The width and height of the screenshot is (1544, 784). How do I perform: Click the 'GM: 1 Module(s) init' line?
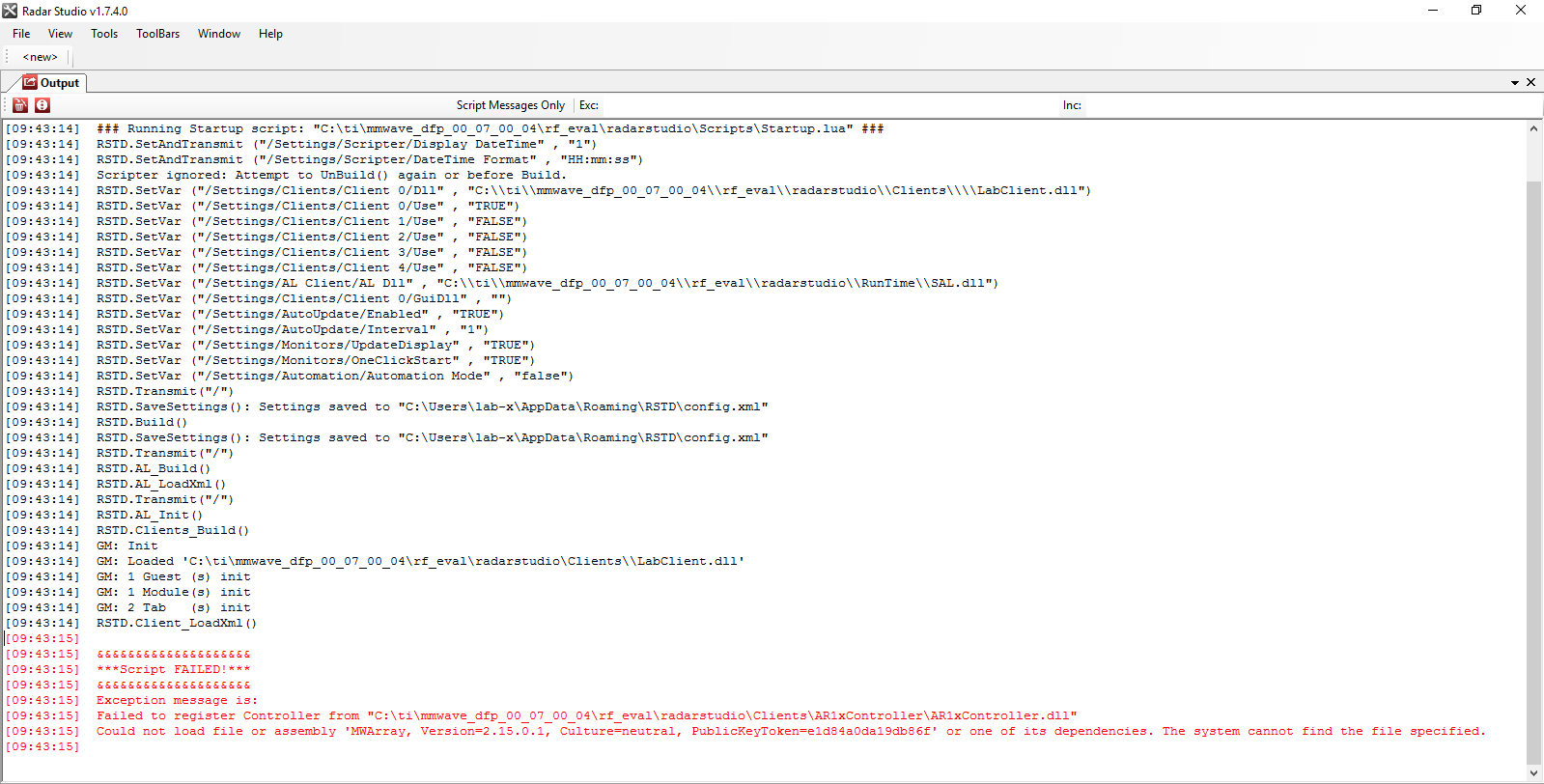[x=173, y=592]
